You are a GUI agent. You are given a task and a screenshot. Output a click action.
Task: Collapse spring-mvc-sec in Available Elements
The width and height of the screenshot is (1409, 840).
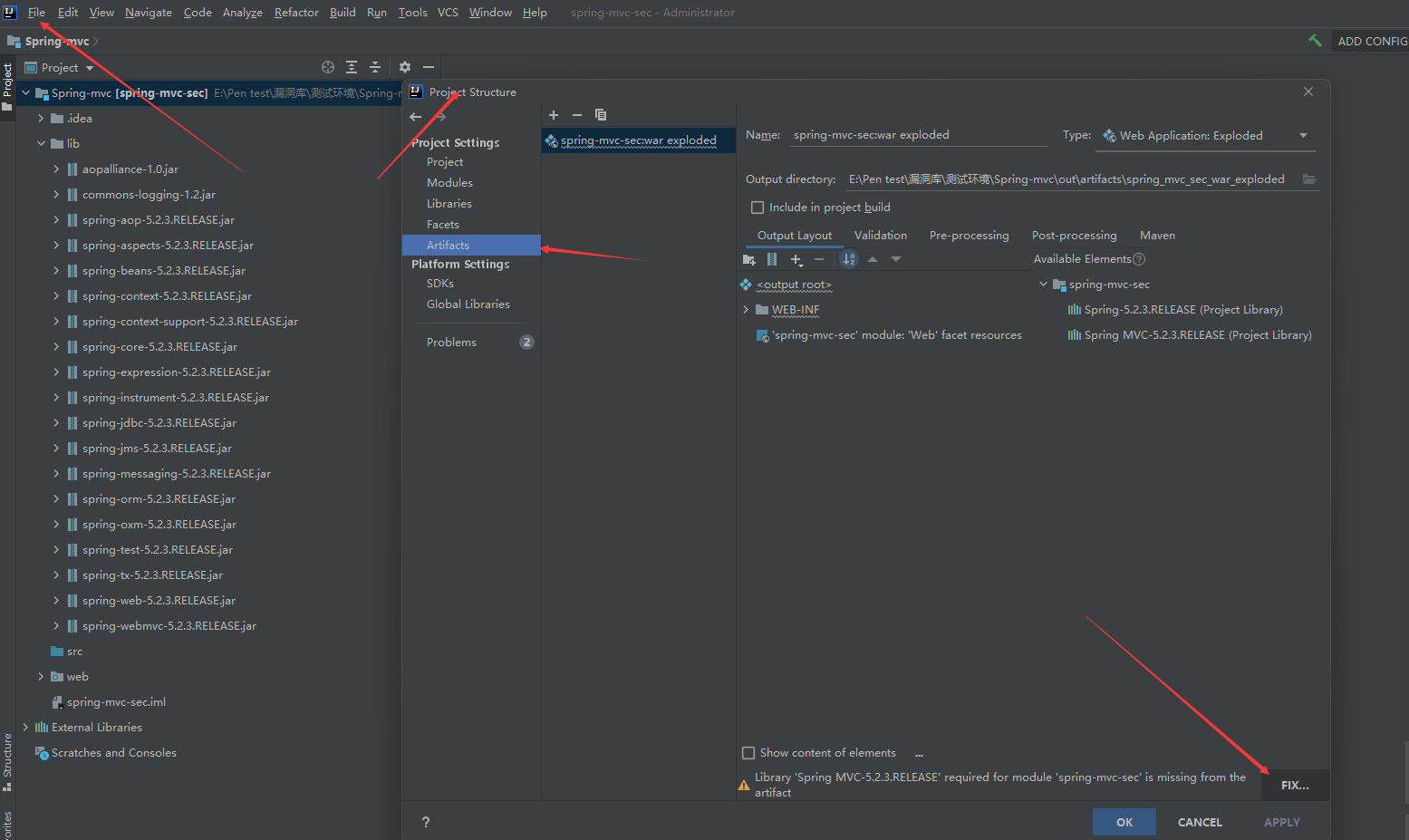click(x=1043, y=285)
